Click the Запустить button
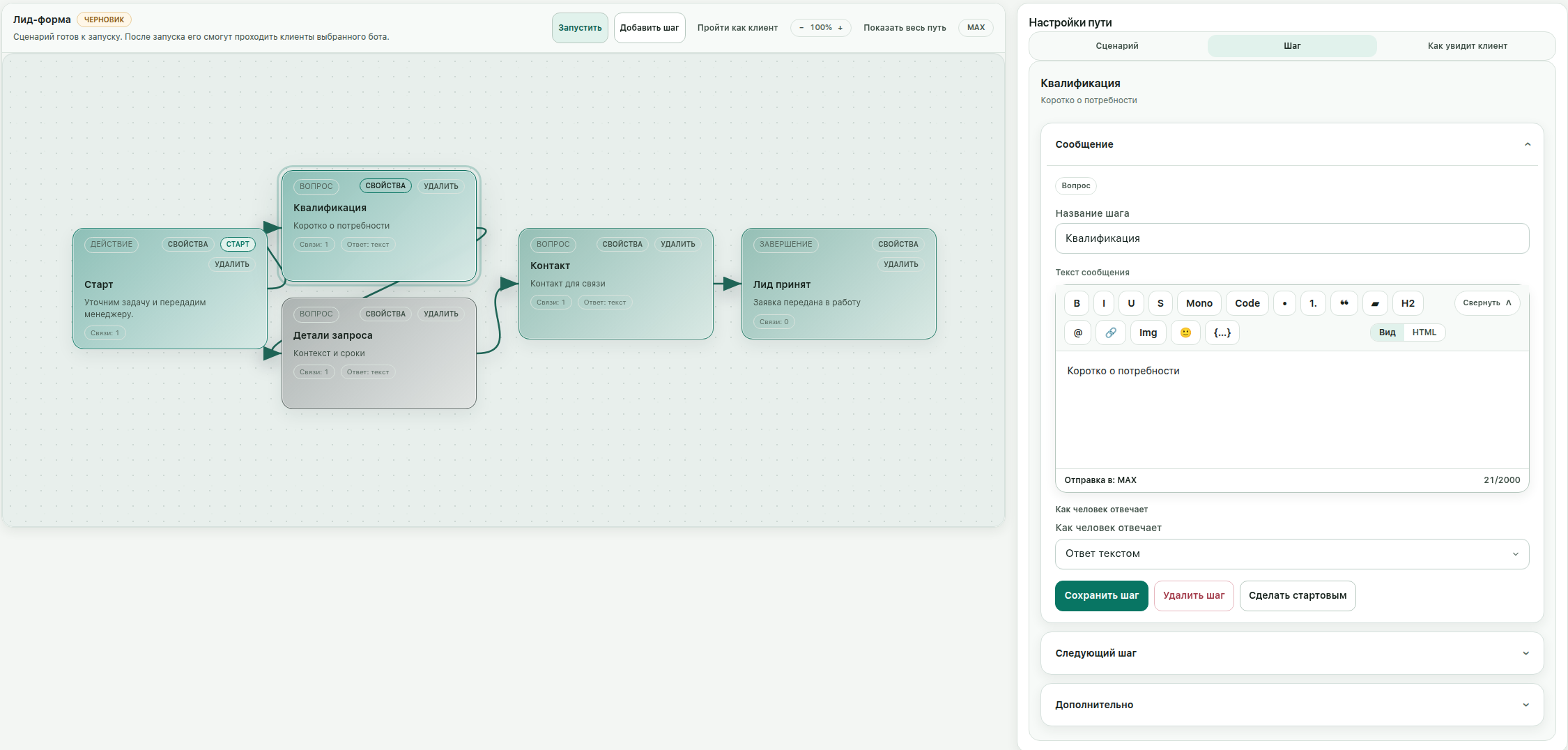 point(580,28)
